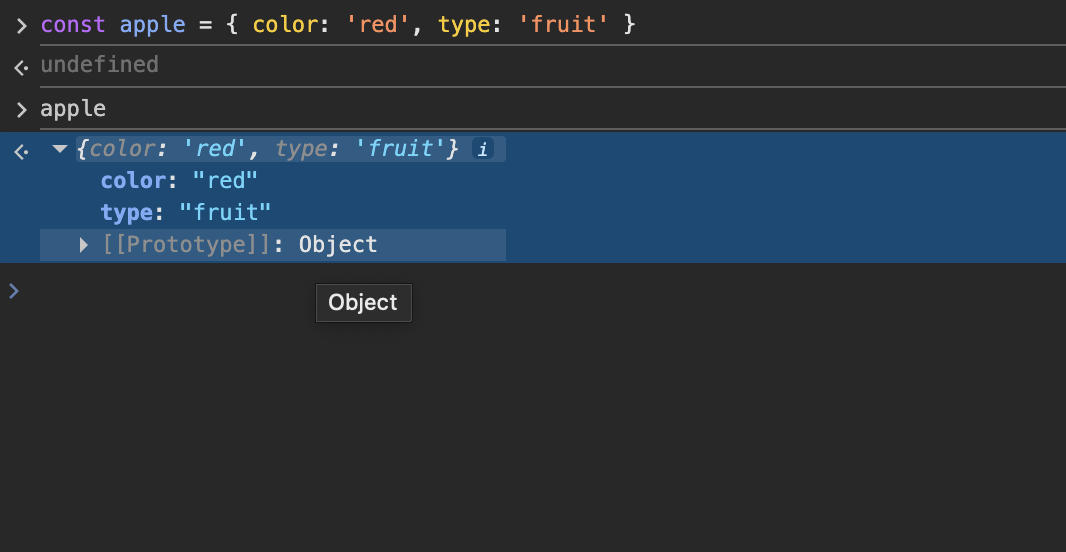Select the color property key in expanded object
Image resolution: width=1066 pixels, height=552 pixels.
tap(132, 181)
